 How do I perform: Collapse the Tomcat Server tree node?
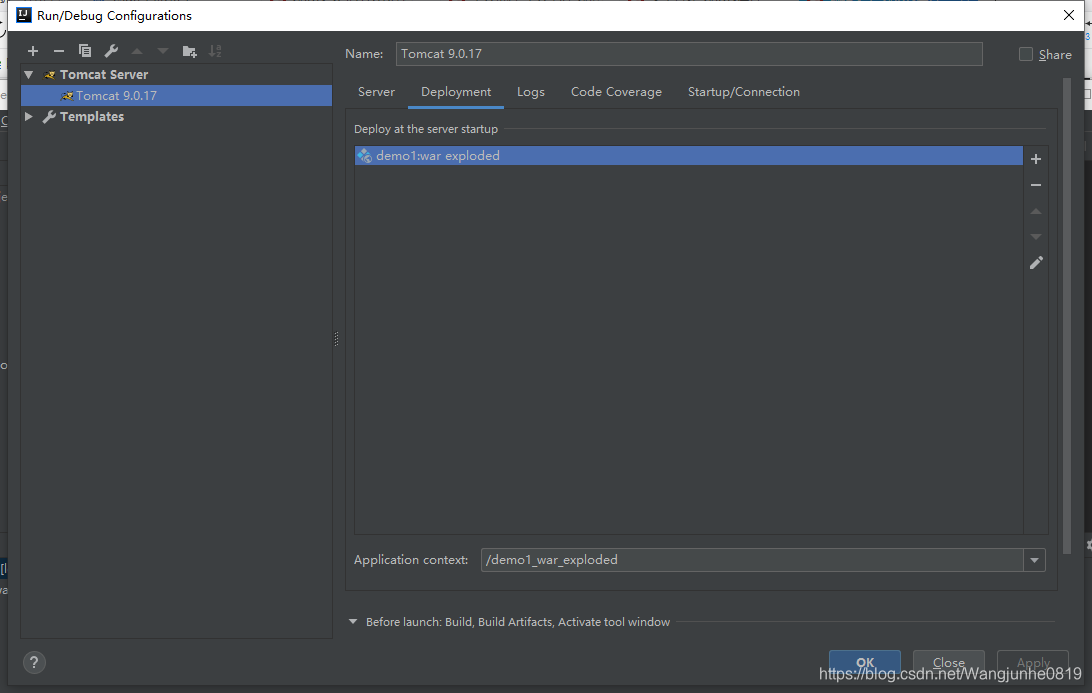[x=29, y=75]
